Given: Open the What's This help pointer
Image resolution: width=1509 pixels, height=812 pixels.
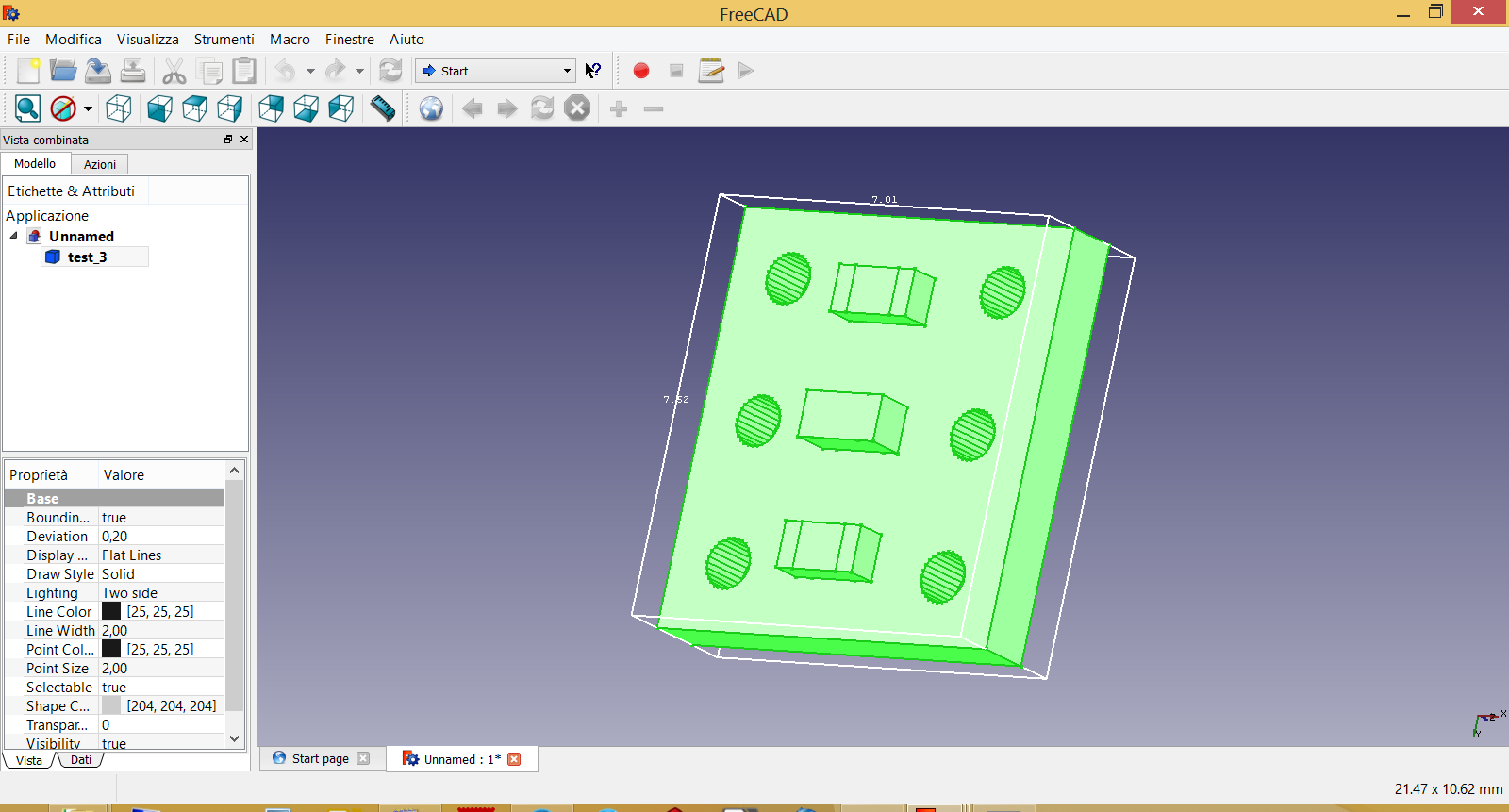Looking at the screenshot, I should (593, 71).
